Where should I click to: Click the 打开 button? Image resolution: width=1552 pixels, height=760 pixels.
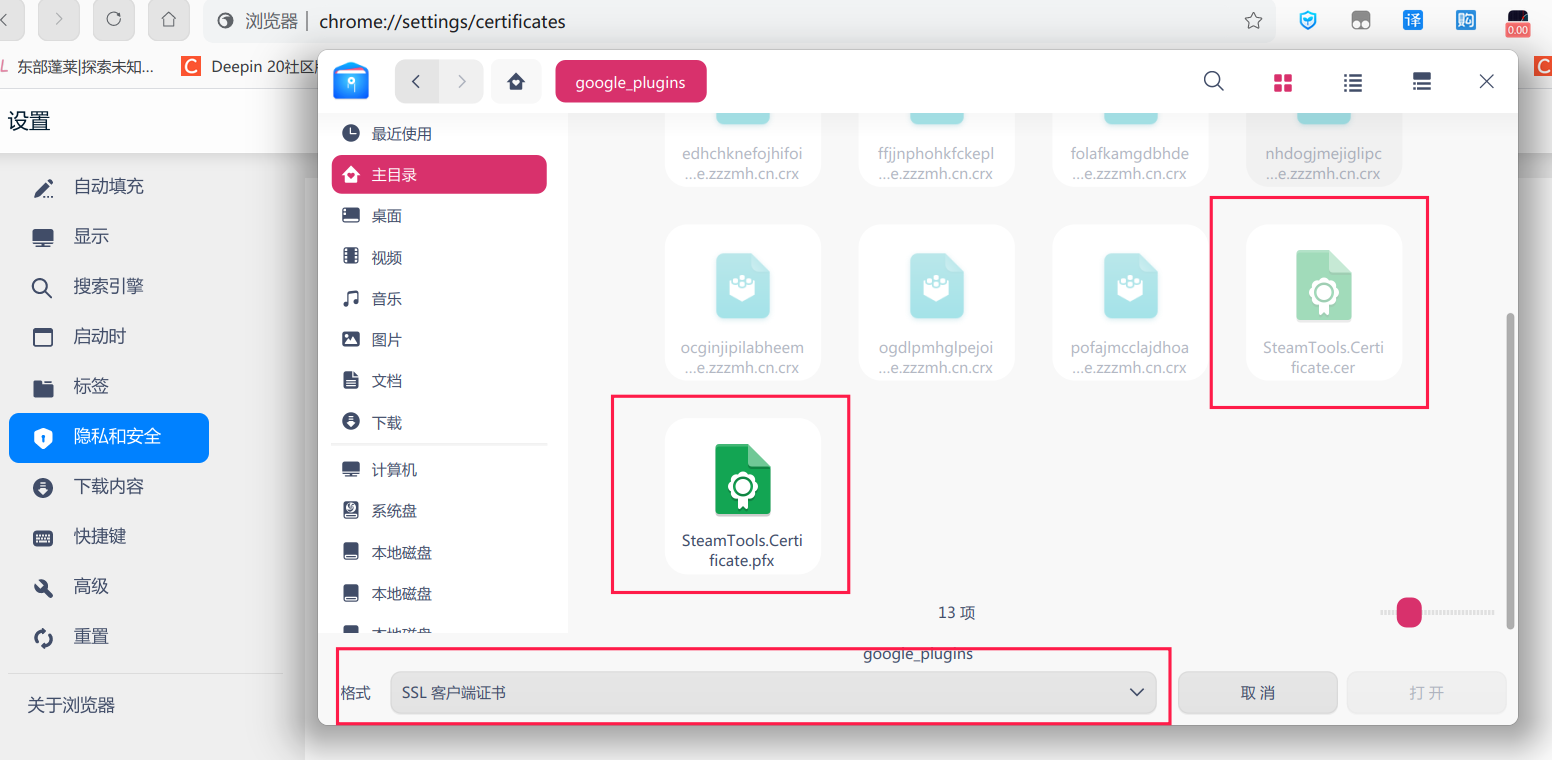coord(1426,692)
